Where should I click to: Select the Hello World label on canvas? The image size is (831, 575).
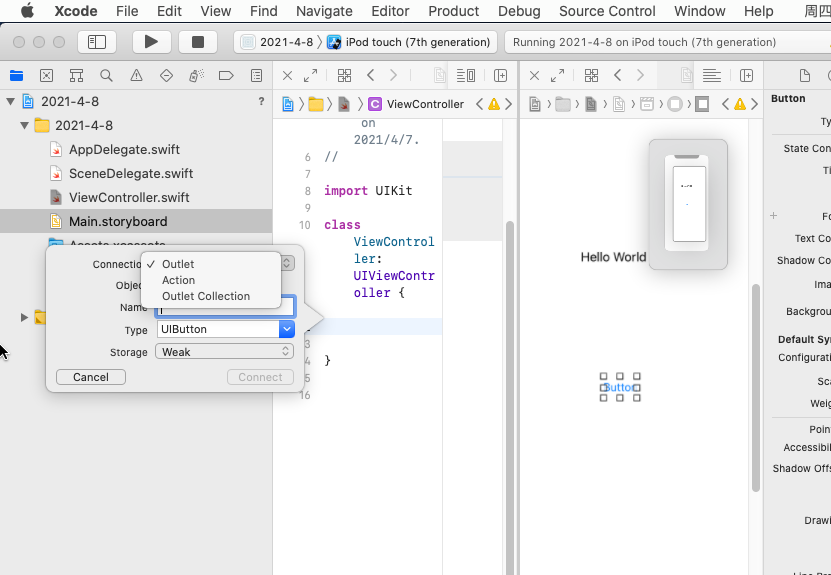(x=613, y=257)
